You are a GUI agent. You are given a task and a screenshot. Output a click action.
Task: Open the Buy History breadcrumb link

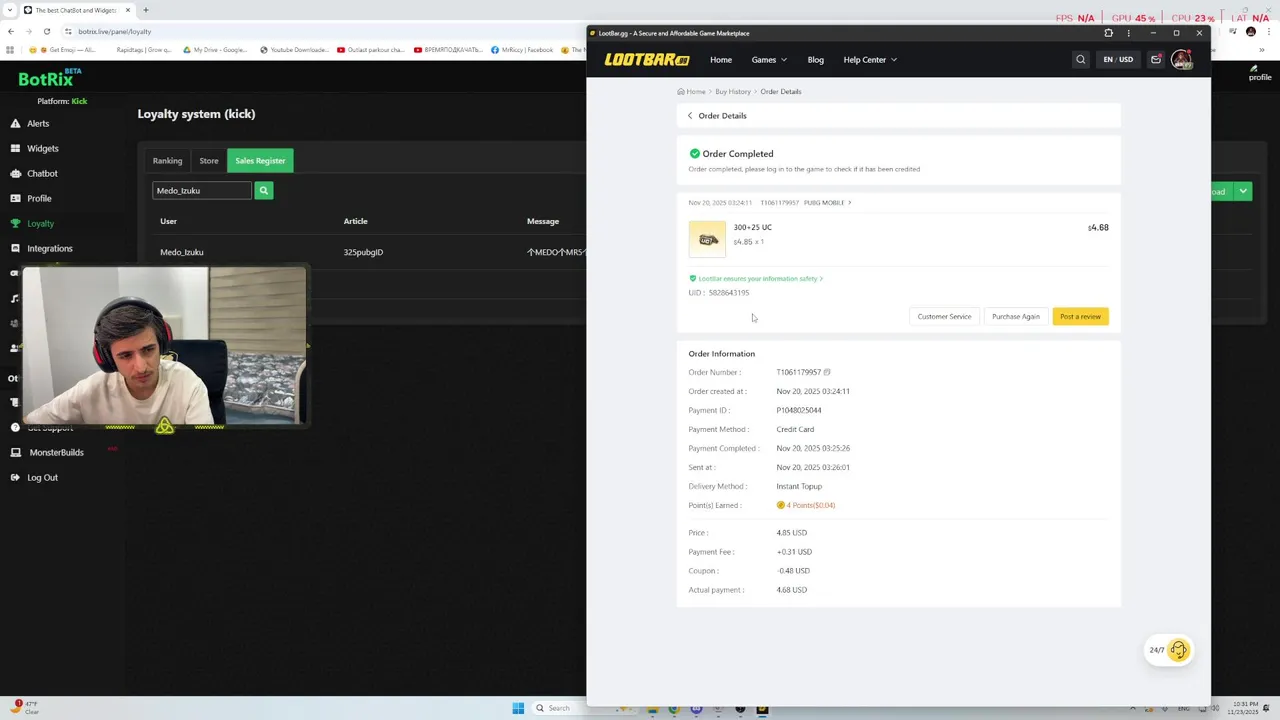(x=733, y=91)
